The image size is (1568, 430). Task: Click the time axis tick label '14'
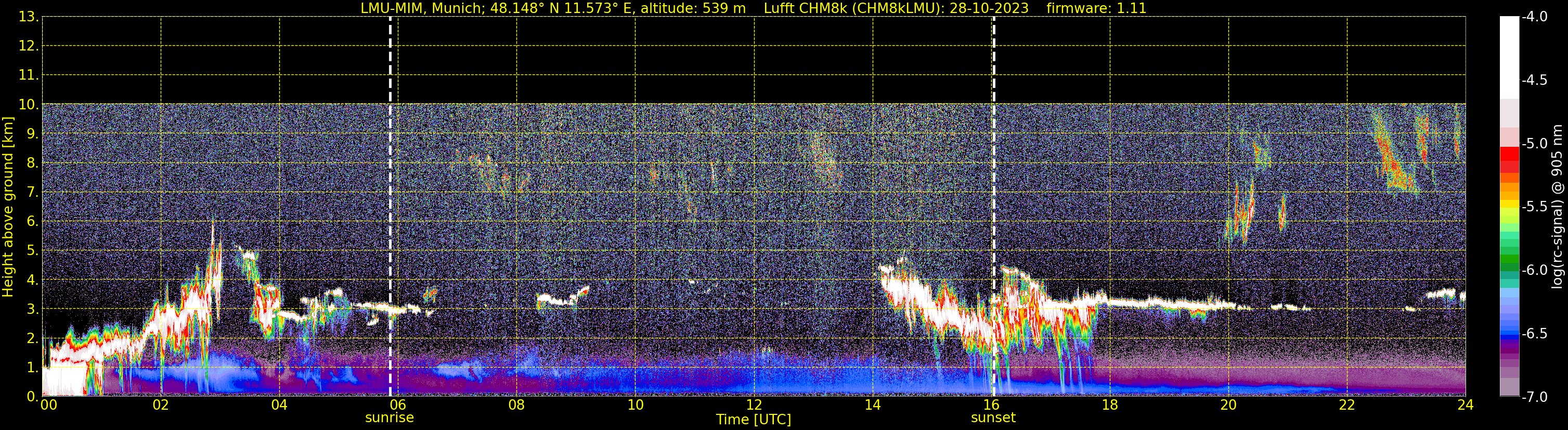pyautogui.click(x=873, y=405)
